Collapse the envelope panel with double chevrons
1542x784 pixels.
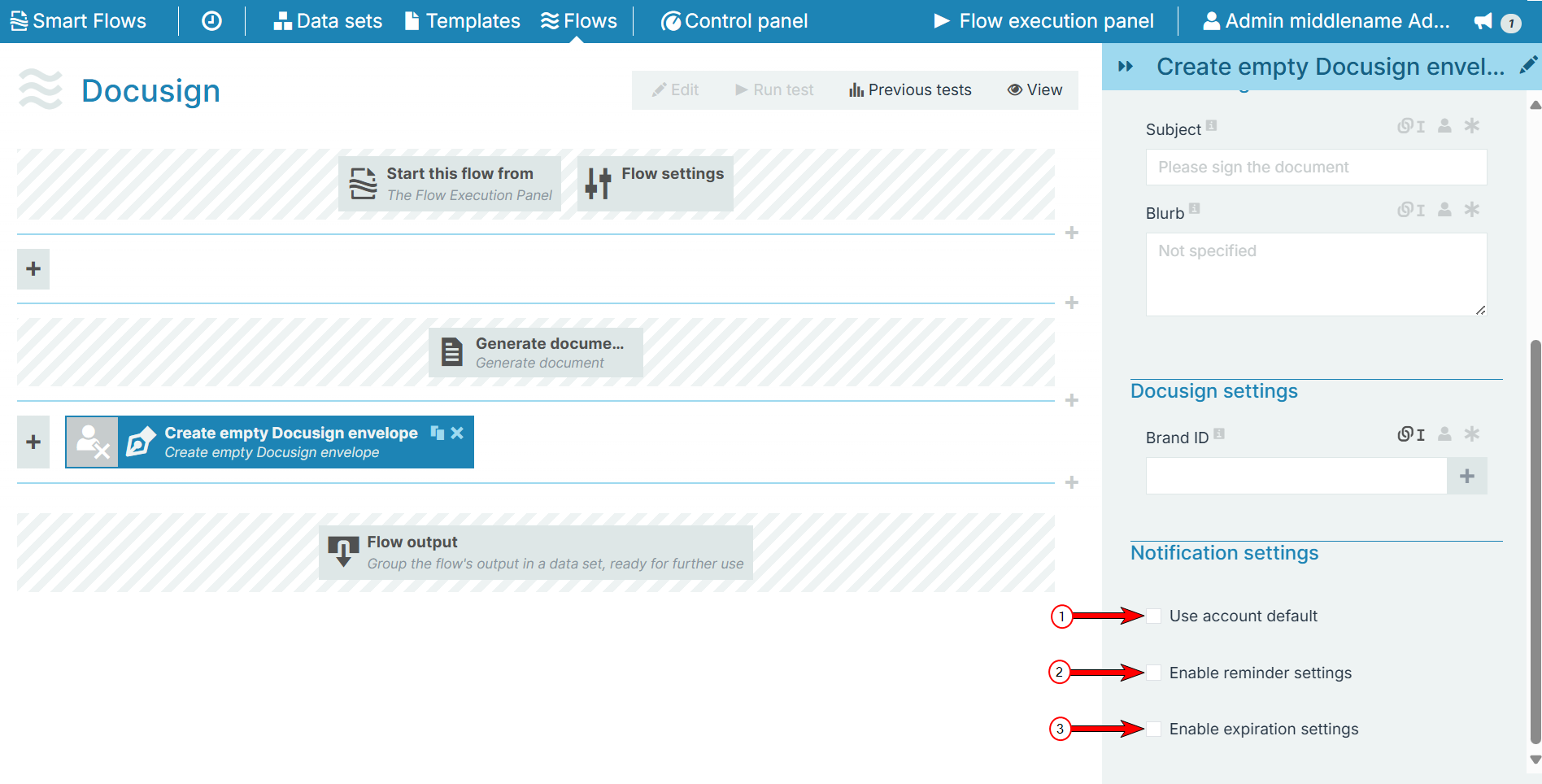1126,67
